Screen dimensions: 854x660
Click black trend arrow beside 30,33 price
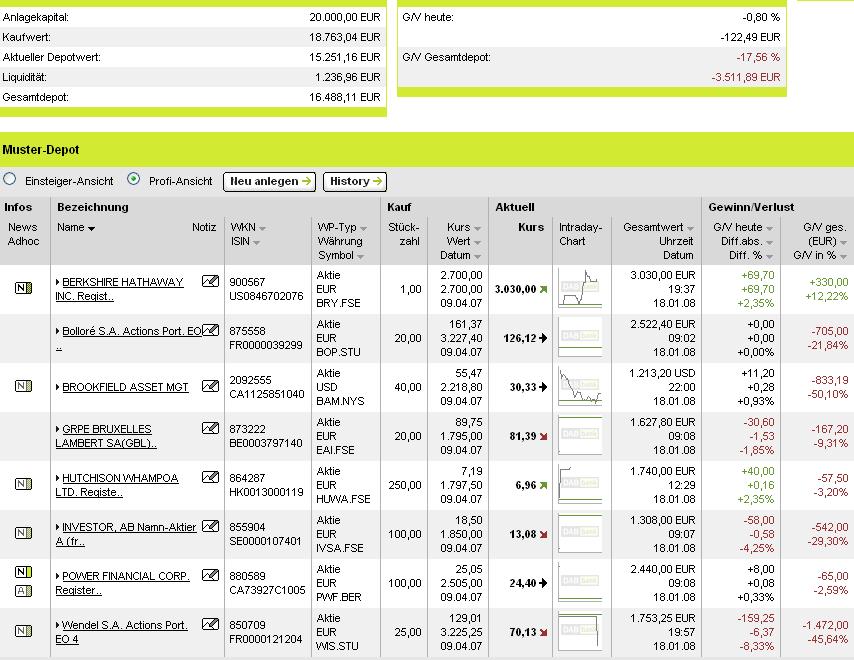pos(543,387)
